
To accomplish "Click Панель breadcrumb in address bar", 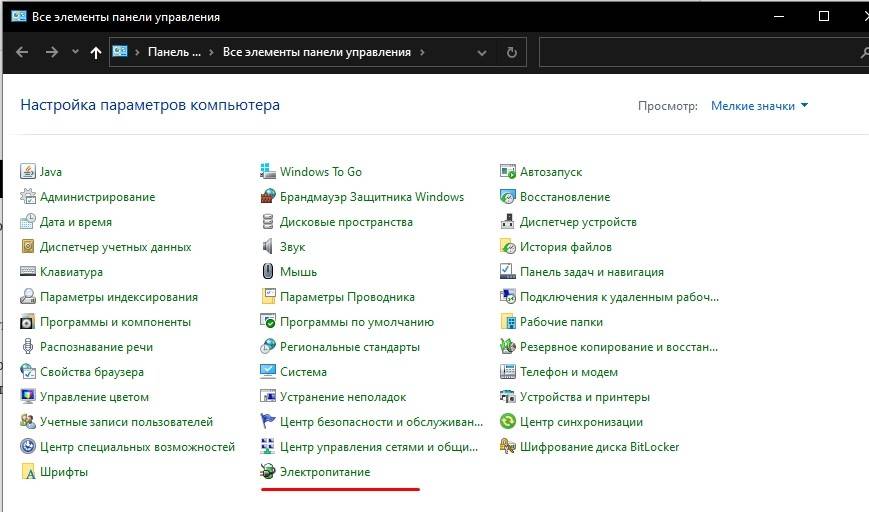I will click(174, 53).
